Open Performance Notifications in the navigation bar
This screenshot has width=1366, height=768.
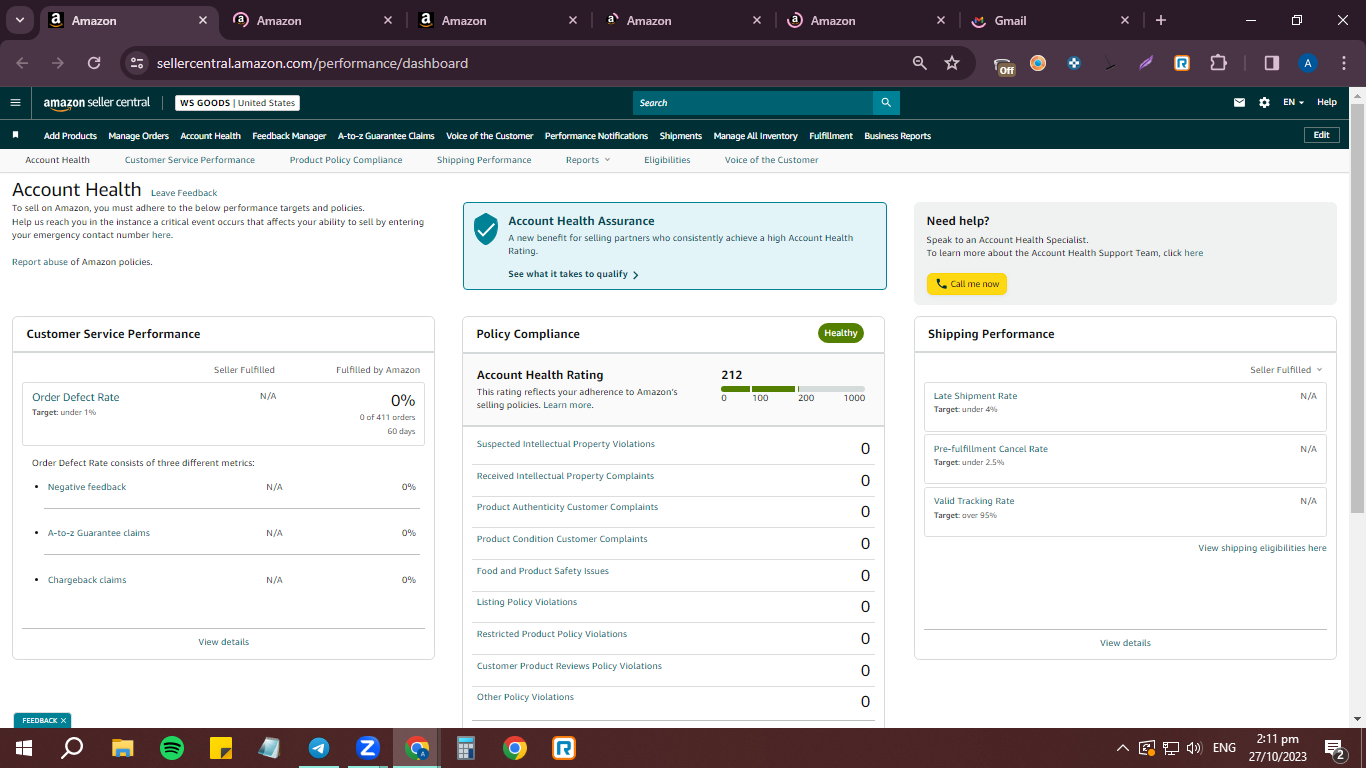tap(597, 136)
